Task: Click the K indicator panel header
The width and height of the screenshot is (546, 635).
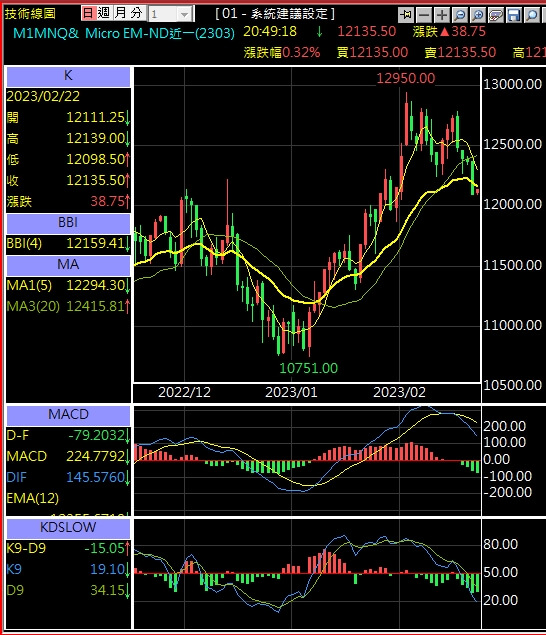Action: click(68, 77)
